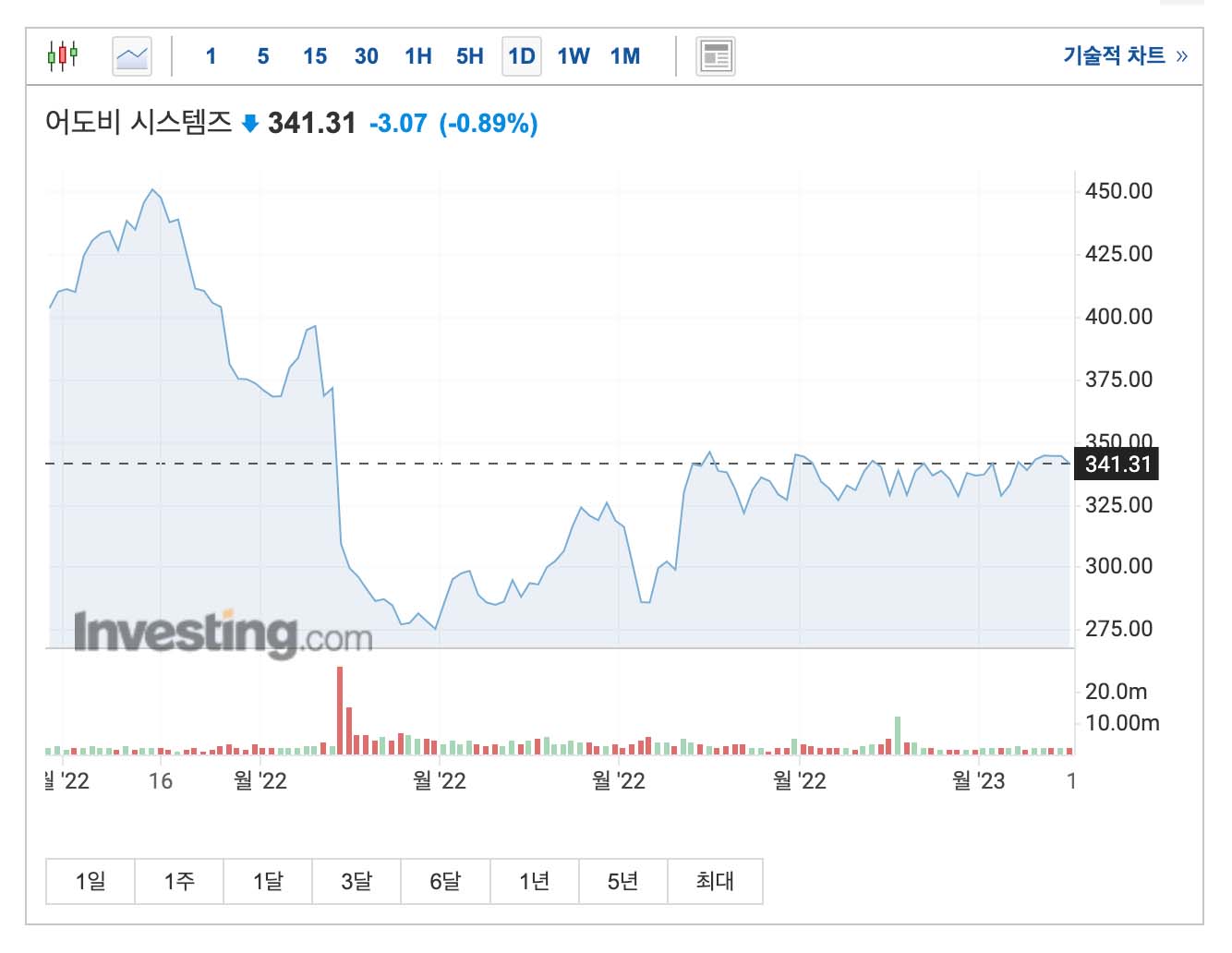This screenshot has width=1232, height=953.
Task: Show the 1년 time range
Action: (534, 881)
